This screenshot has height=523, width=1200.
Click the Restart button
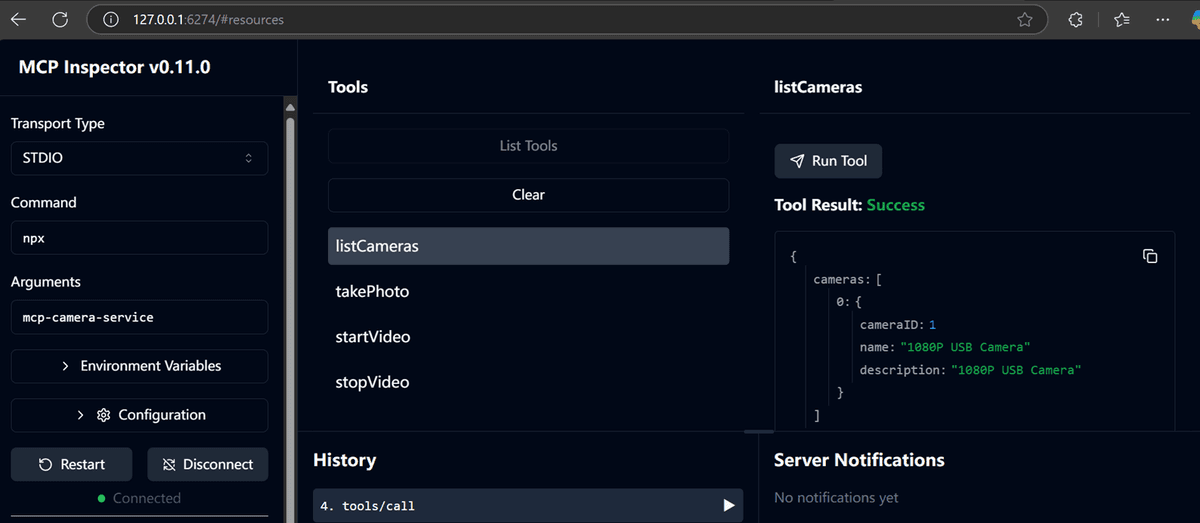click(x=71, y=464)
